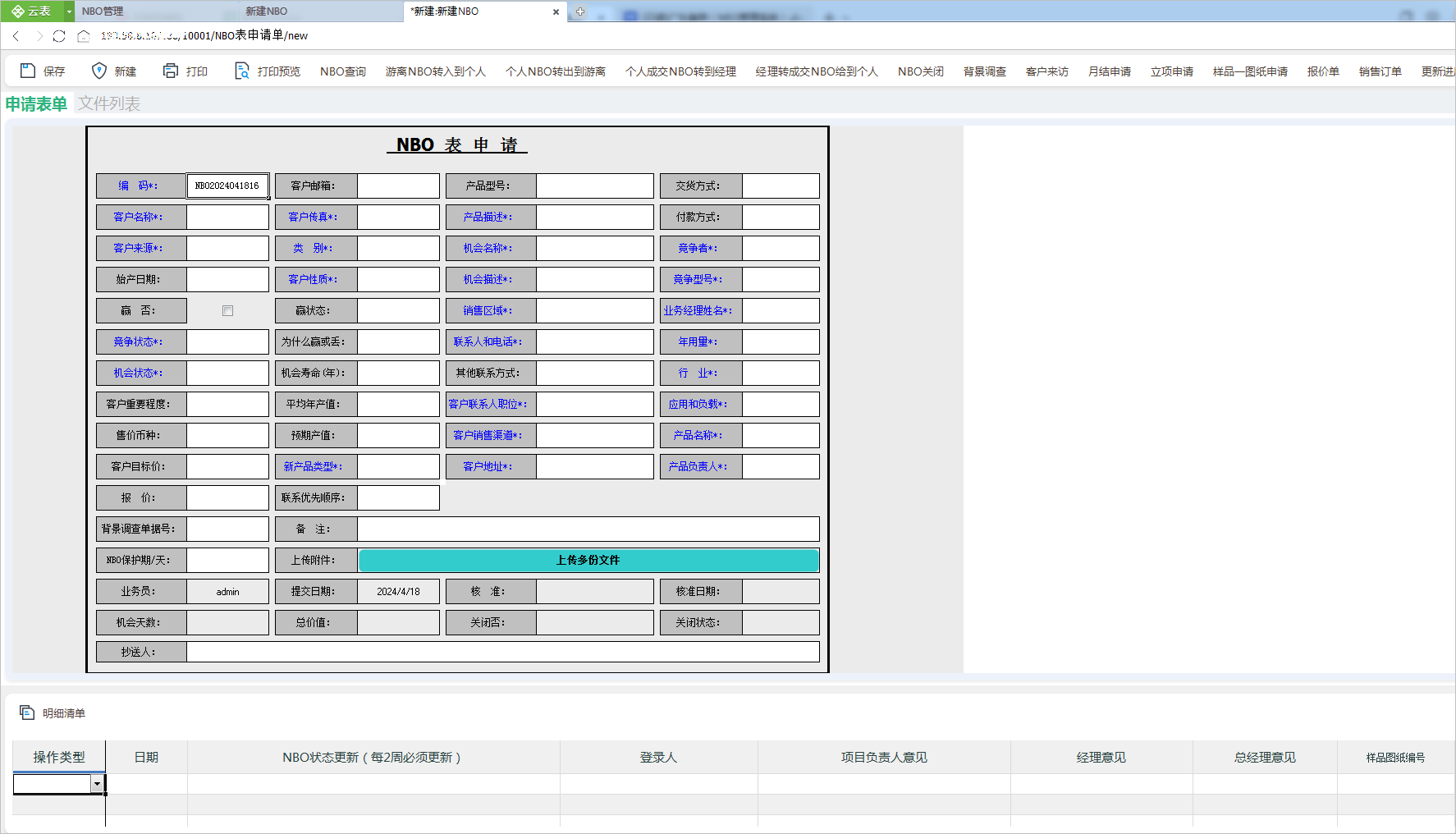Click the Print (打印) printer icon

tap(171, 71)
